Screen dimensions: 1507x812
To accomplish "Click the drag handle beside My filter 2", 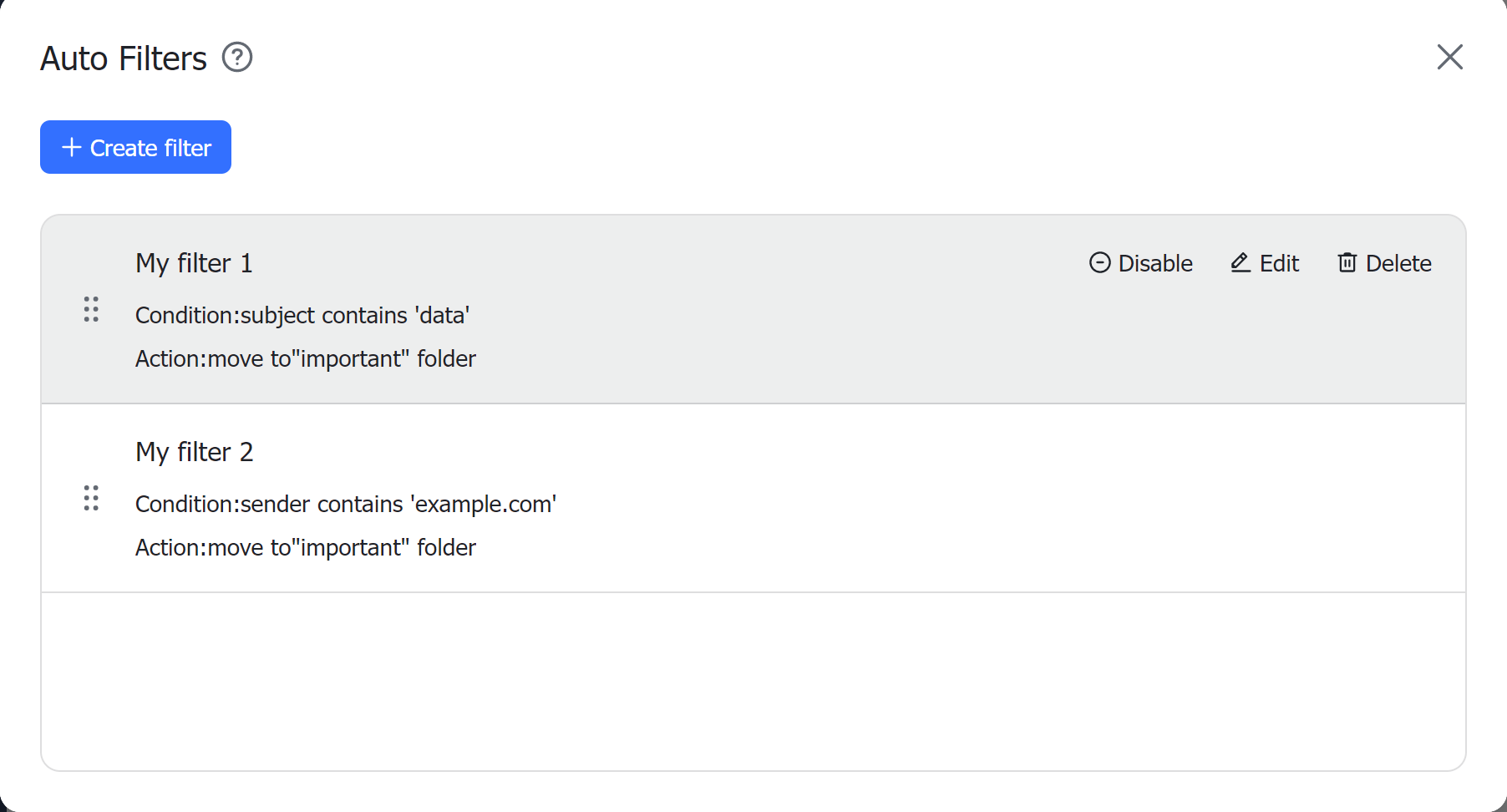I will click(x=91, y=499).
